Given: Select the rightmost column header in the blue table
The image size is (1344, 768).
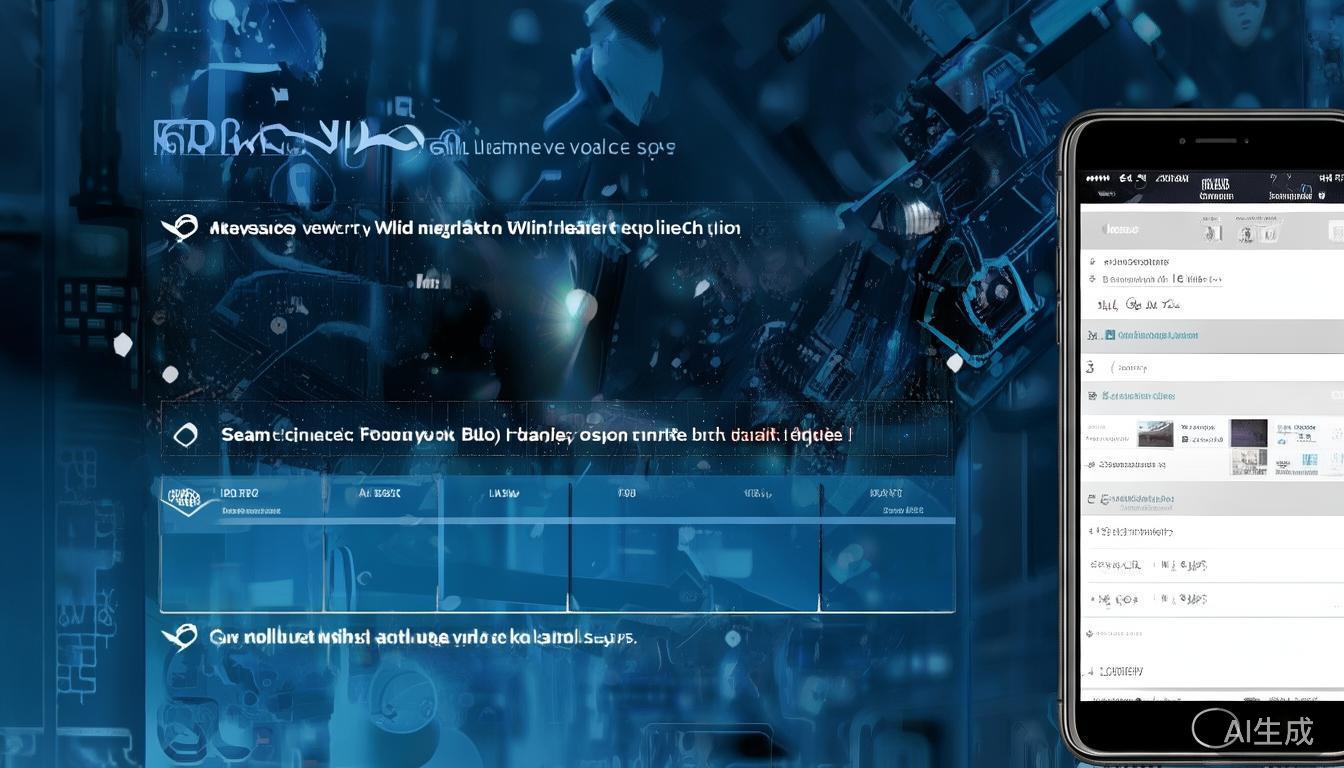Looking at the screenshot, I should click(886, 493).
